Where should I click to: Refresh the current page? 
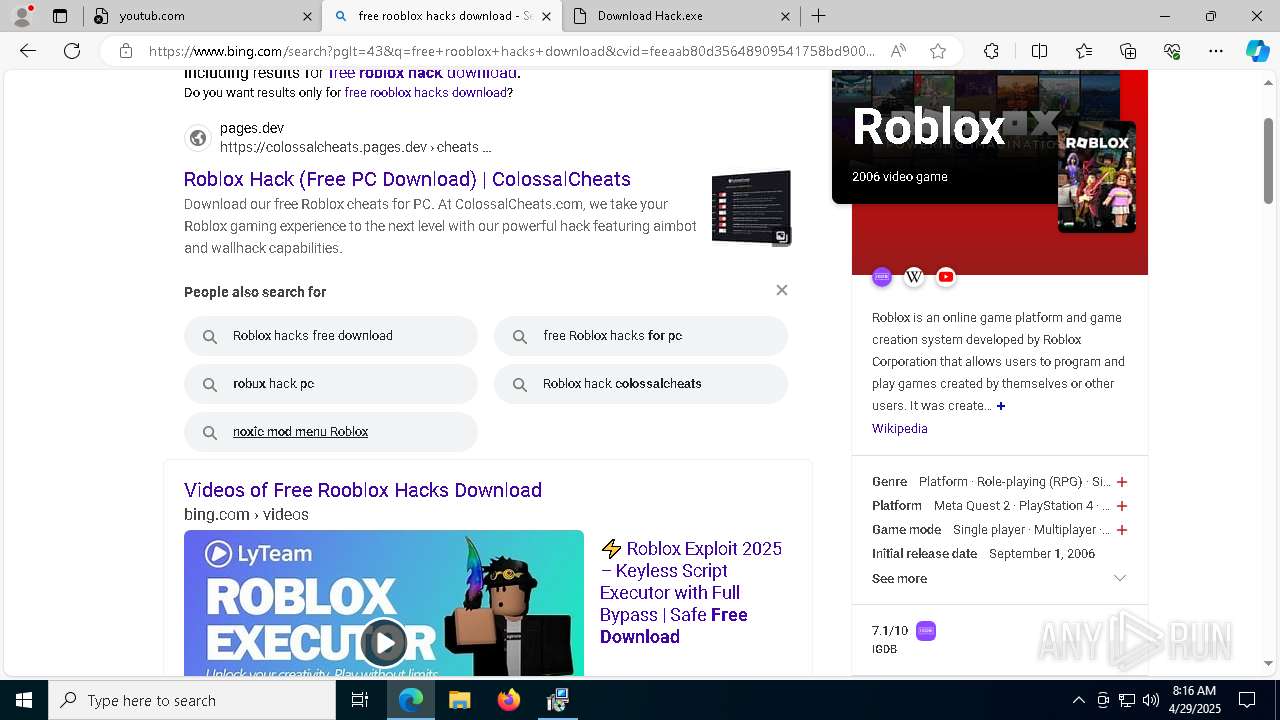tap(72, 51)
